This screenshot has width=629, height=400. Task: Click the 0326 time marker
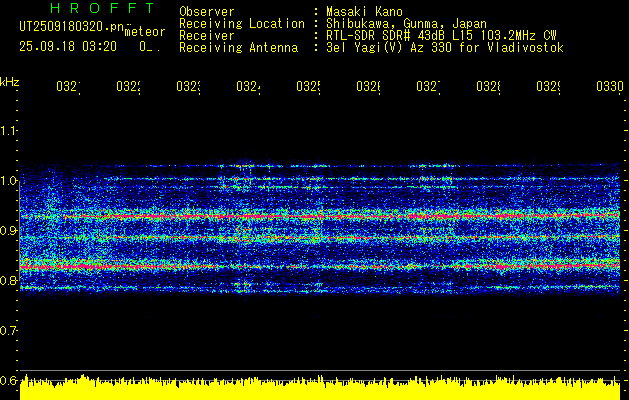tap(369, 86)
